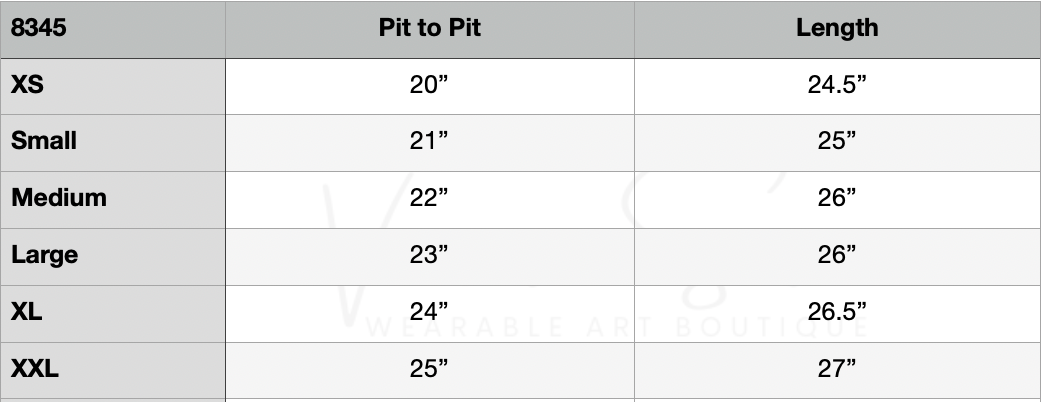Select the Large length cell
Viewport: 1042px width, 402px height.
click(837, 255)
